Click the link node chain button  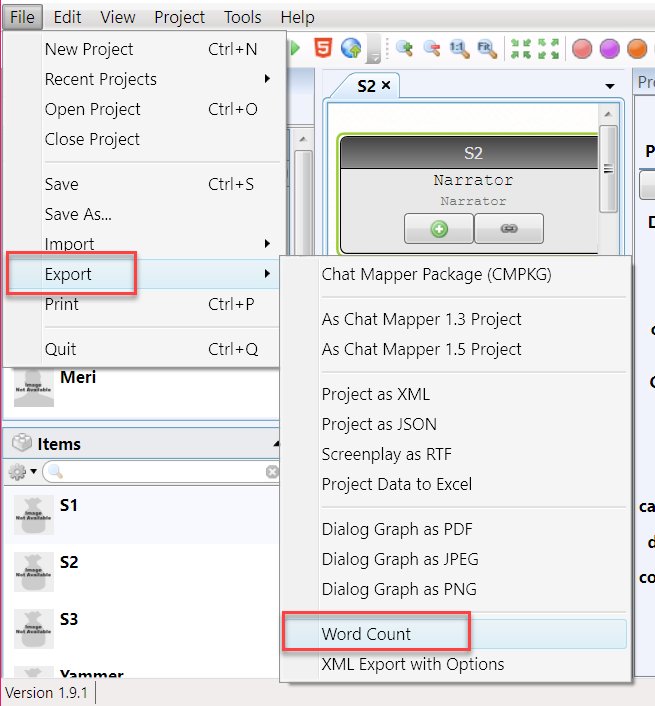(509, 229)
